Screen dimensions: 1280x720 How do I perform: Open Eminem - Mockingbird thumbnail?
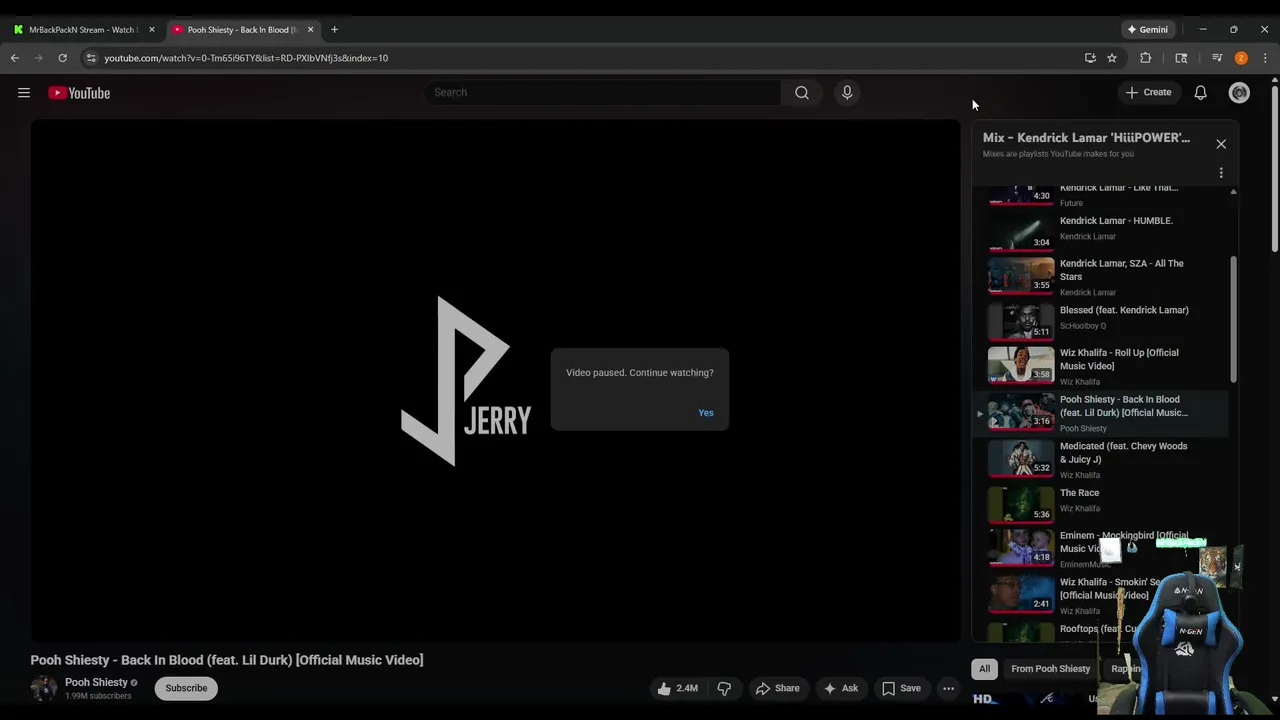[x=1021, y=547]
